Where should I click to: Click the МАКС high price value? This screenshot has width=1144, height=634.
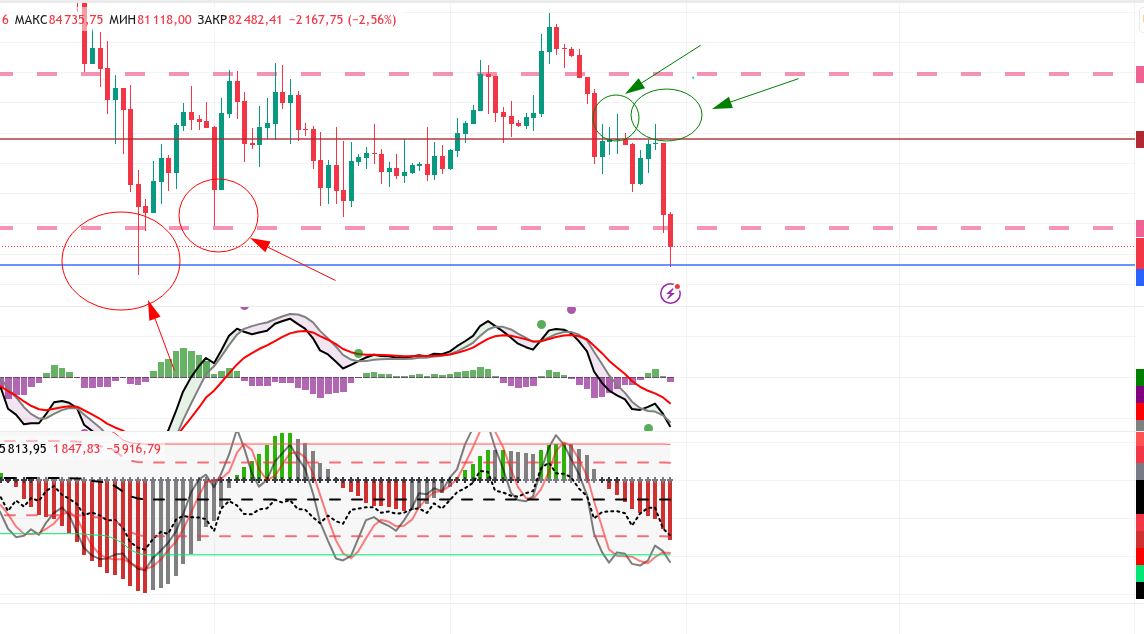coord(76,20)
